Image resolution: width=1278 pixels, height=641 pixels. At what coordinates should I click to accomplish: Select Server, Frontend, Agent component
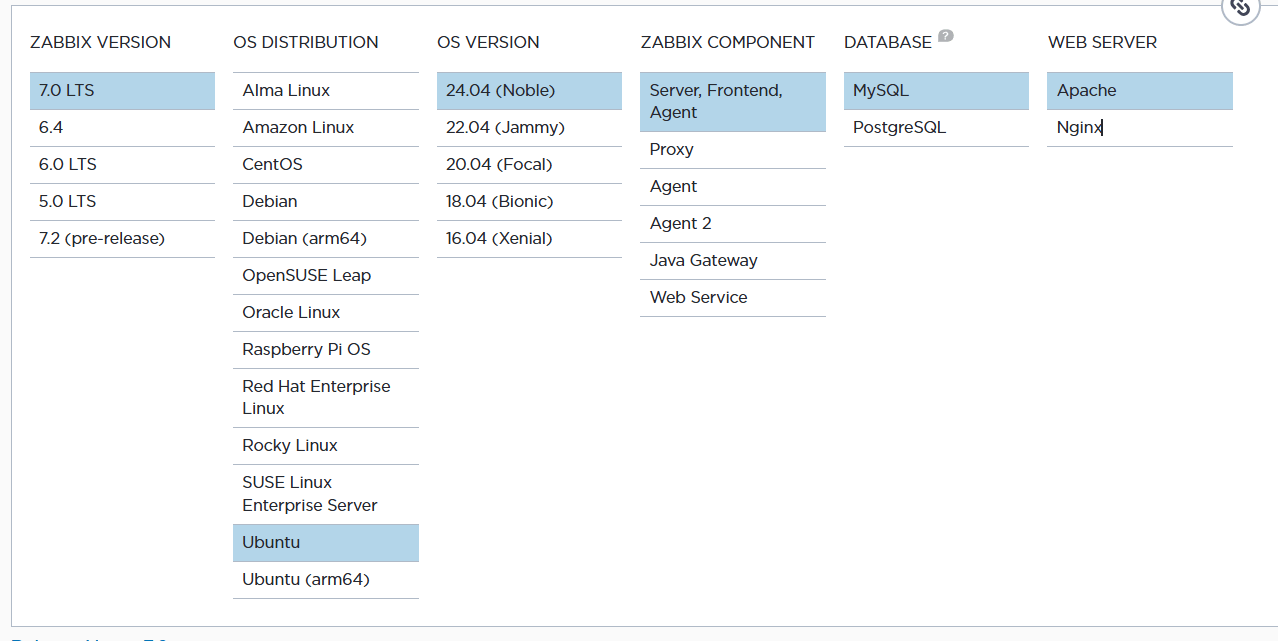(x=733, y=102)
